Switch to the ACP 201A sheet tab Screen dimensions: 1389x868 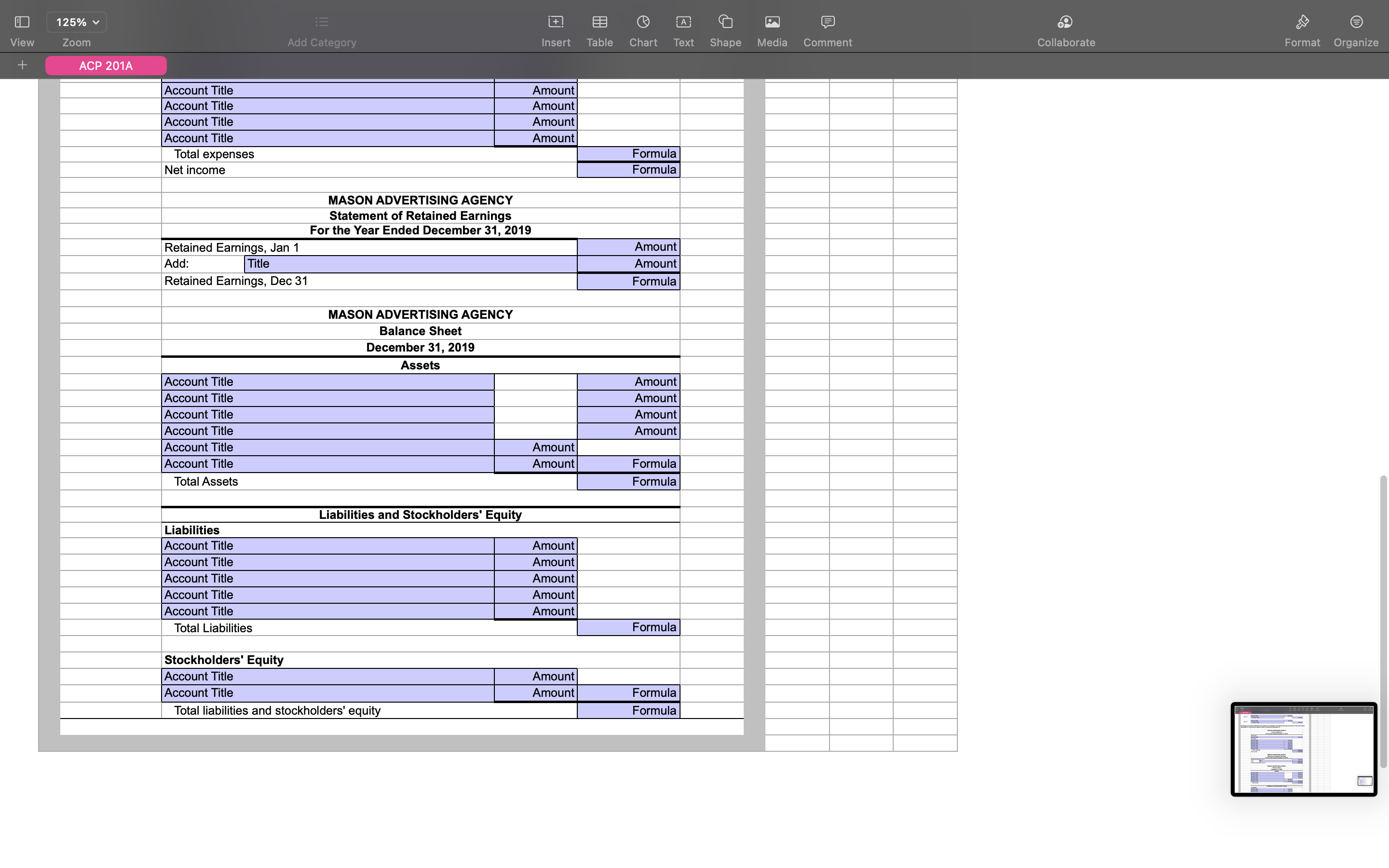106,66
